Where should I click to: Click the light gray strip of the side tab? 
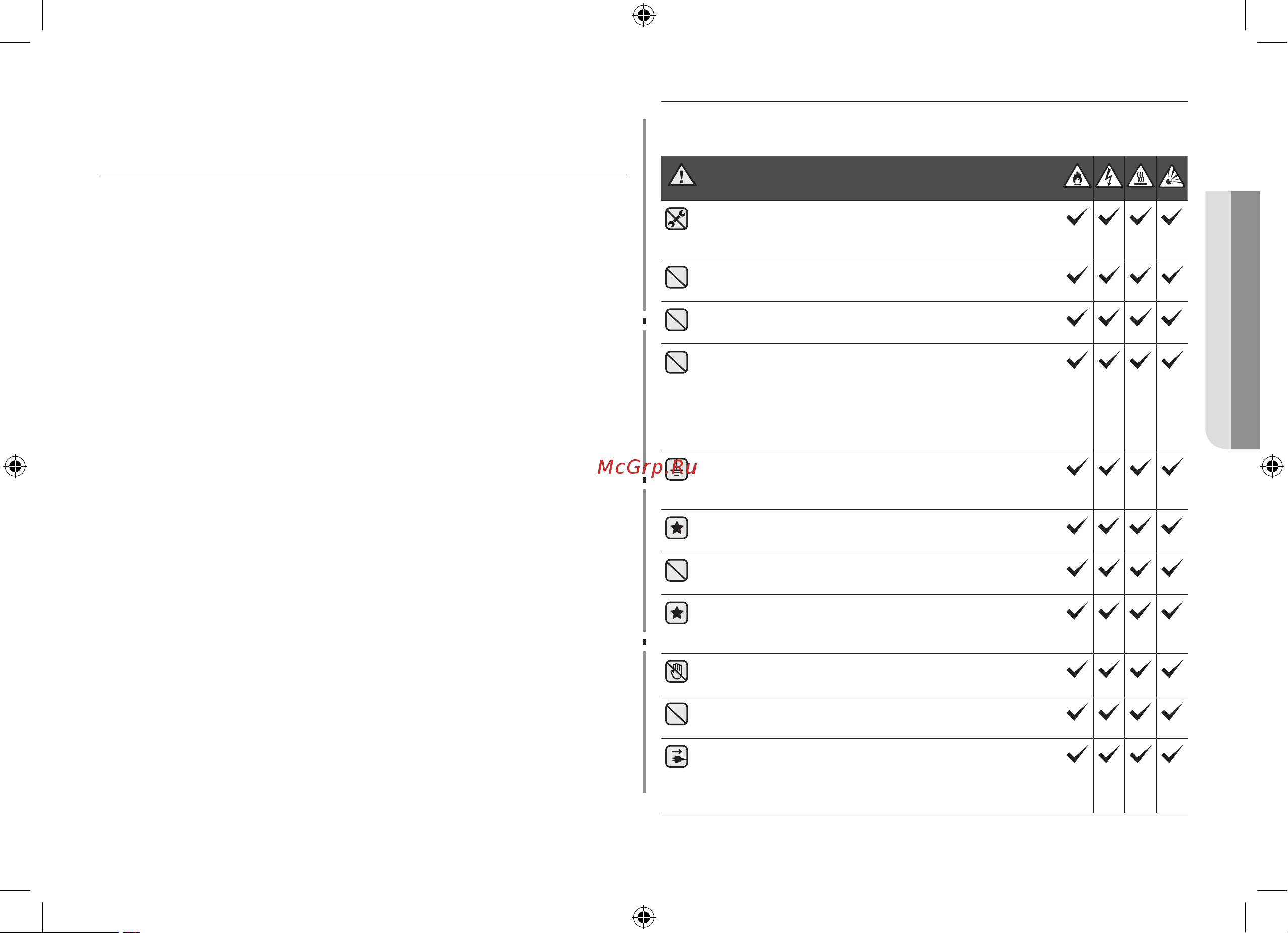(x=1218, y=320)
